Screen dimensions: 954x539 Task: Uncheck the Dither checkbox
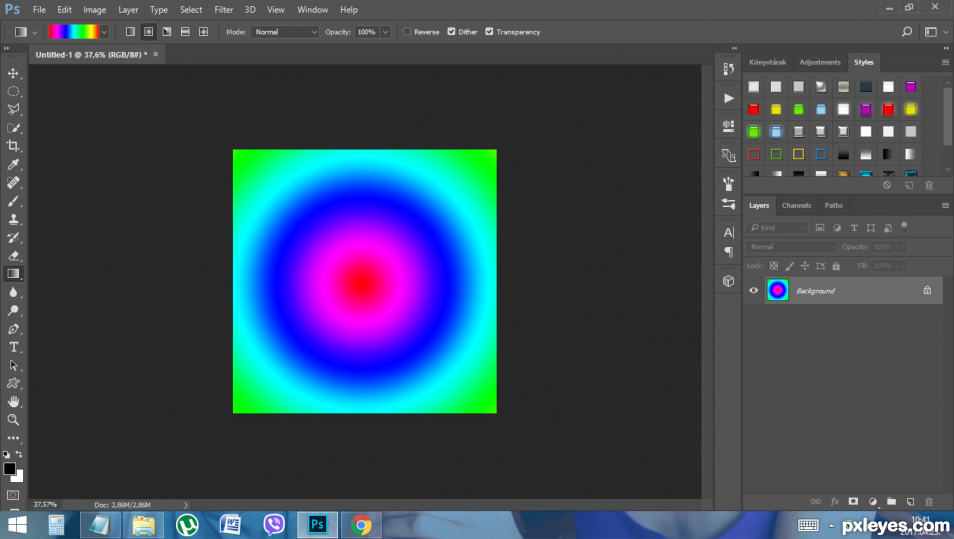point(451,32)
